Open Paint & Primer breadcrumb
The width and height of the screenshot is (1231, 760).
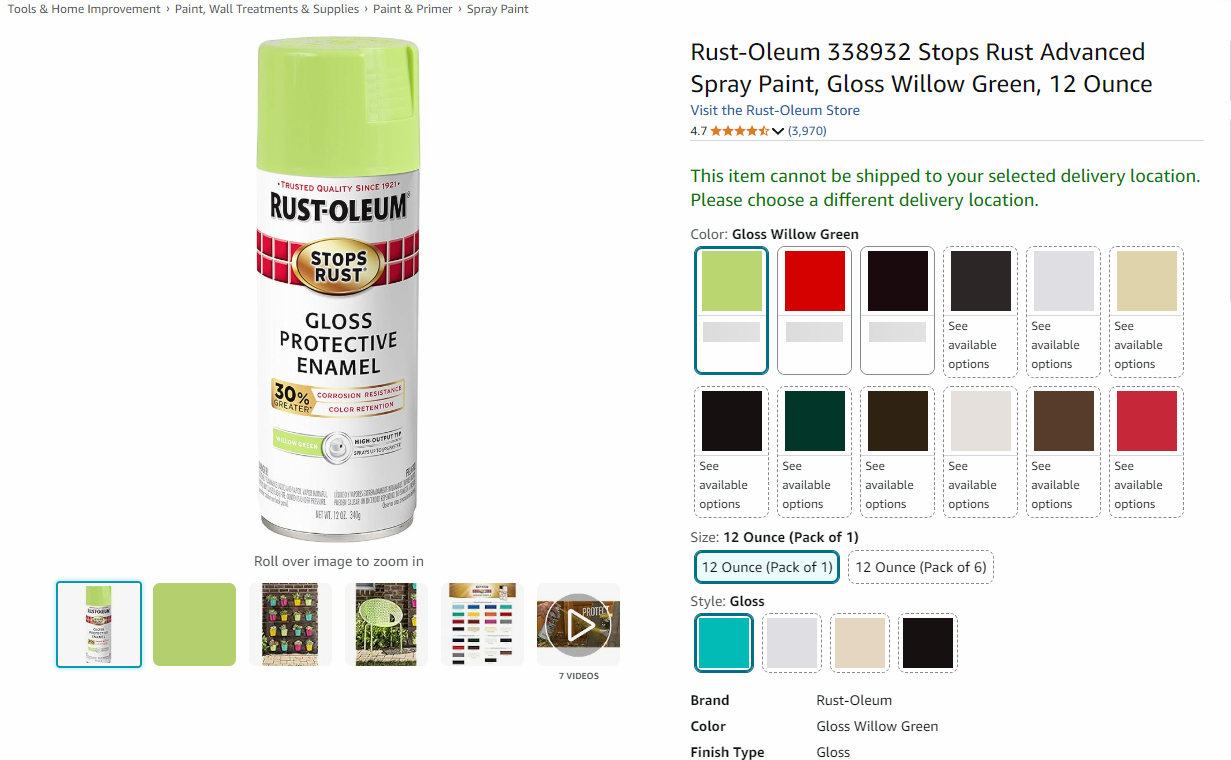click(x=413, y=9)
